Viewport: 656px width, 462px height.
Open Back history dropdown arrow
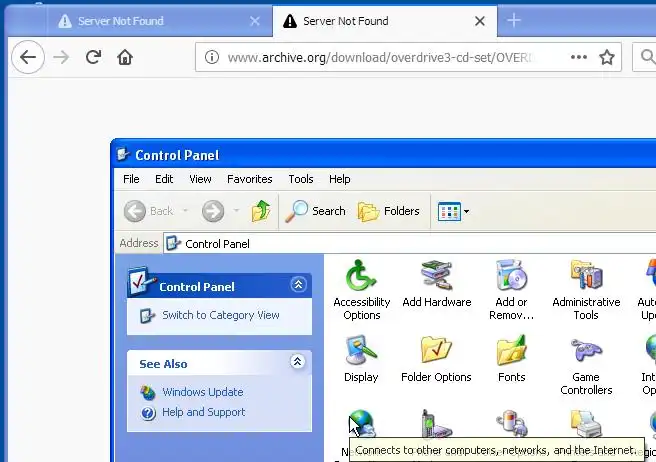[185, 210]
